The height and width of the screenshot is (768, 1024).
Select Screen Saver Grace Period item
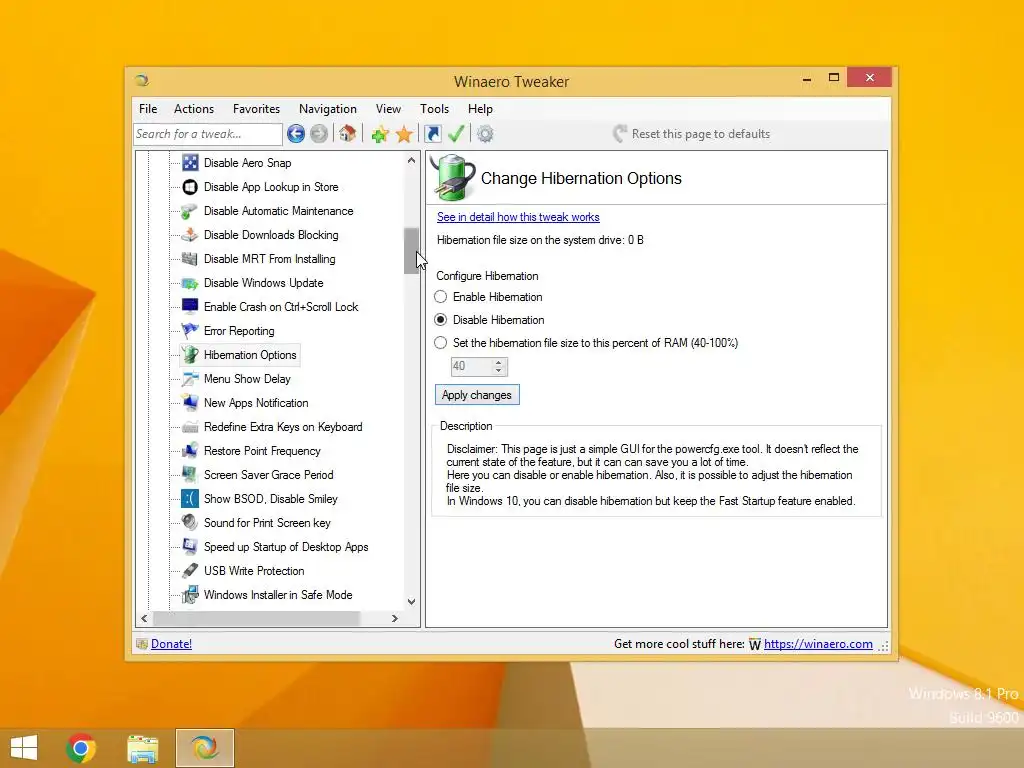[268, 475]
